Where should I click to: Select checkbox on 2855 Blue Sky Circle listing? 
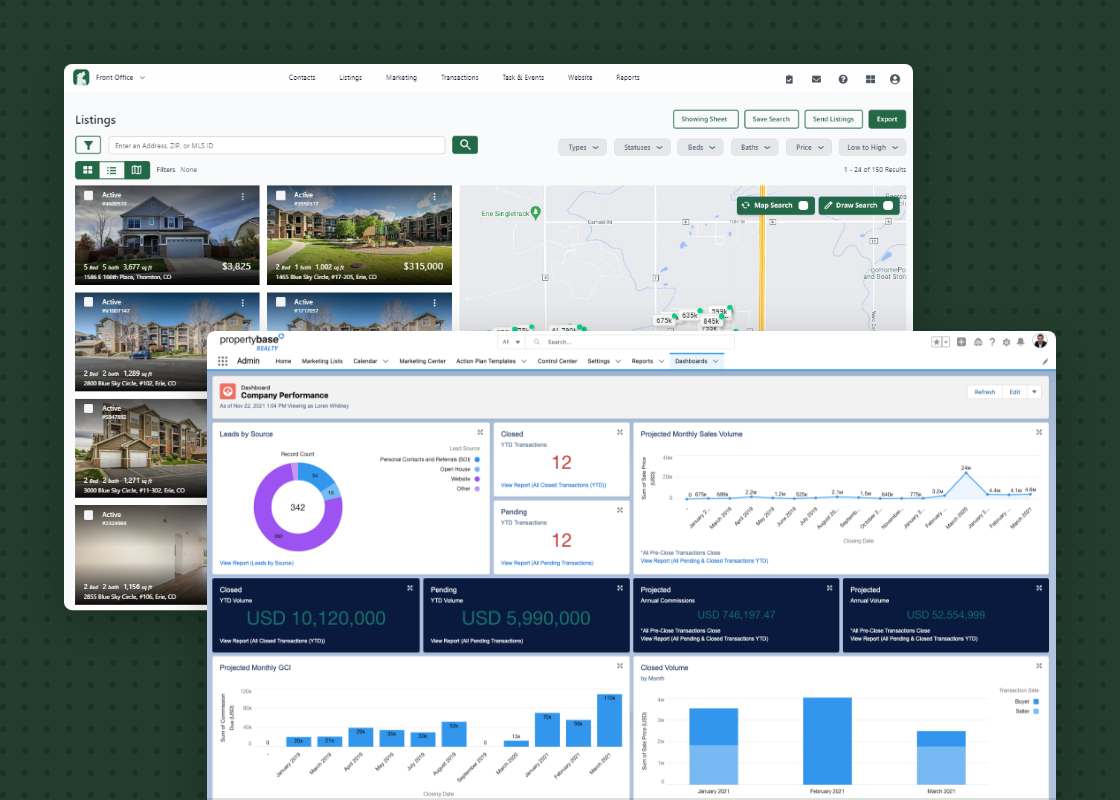tap(89, 515)
